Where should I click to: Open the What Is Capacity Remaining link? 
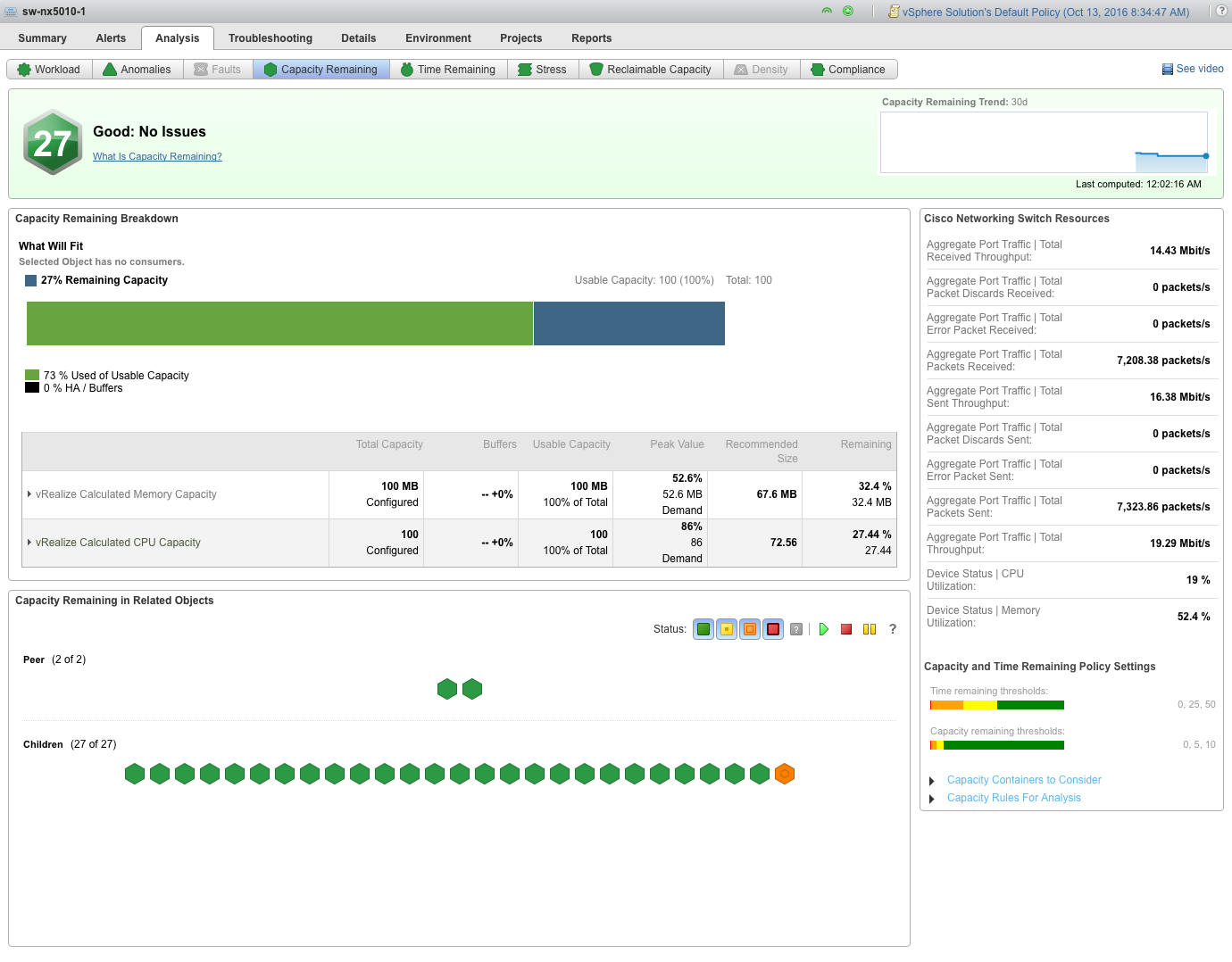pyautogui.click(x=157, y=156)
